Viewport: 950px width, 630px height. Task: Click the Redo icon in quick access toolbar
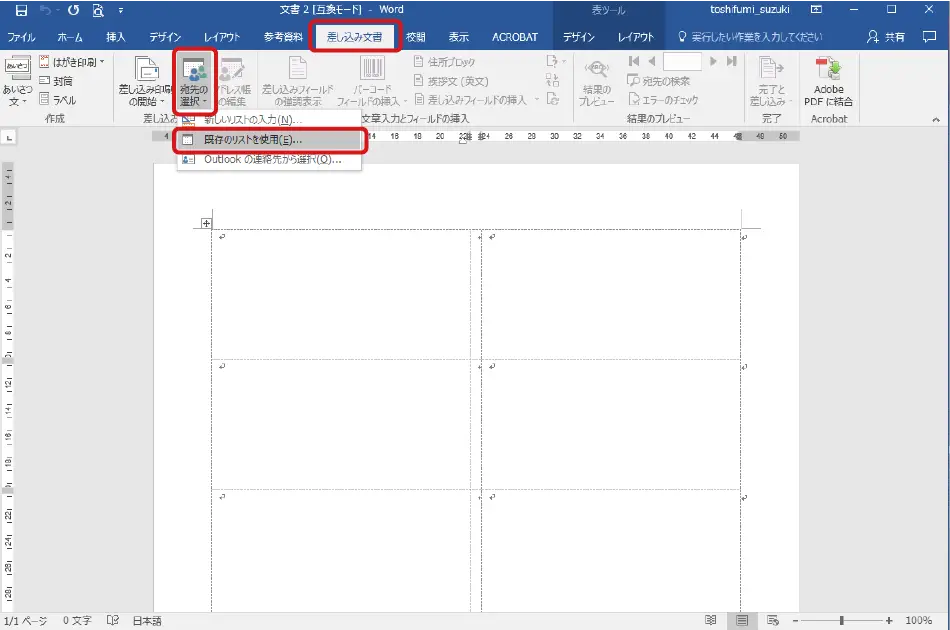pyautogui.click(x=73, y=10)
